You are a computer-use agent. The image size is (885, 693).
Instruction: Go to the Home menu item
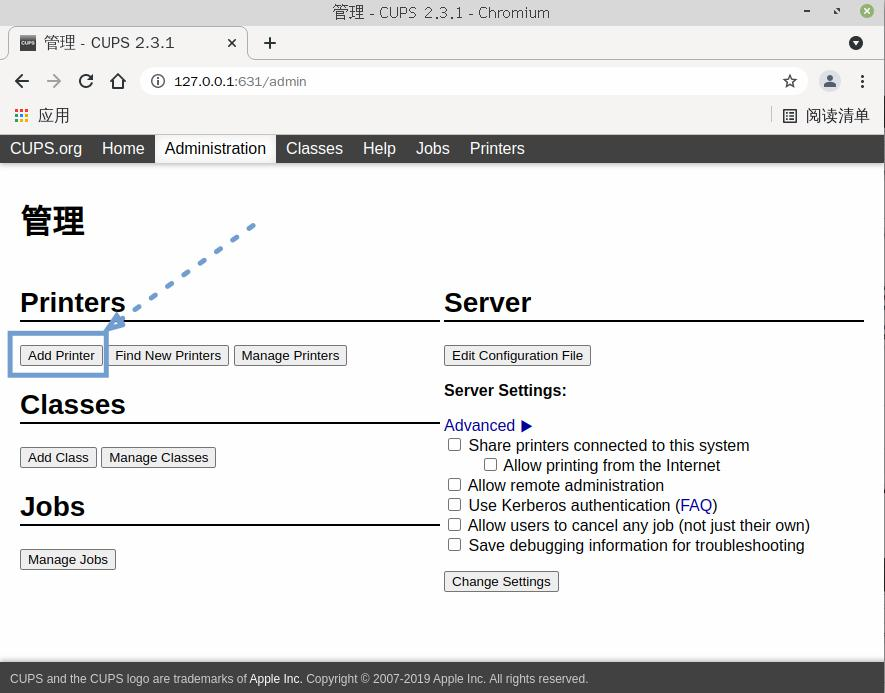(x=123, y=148)
